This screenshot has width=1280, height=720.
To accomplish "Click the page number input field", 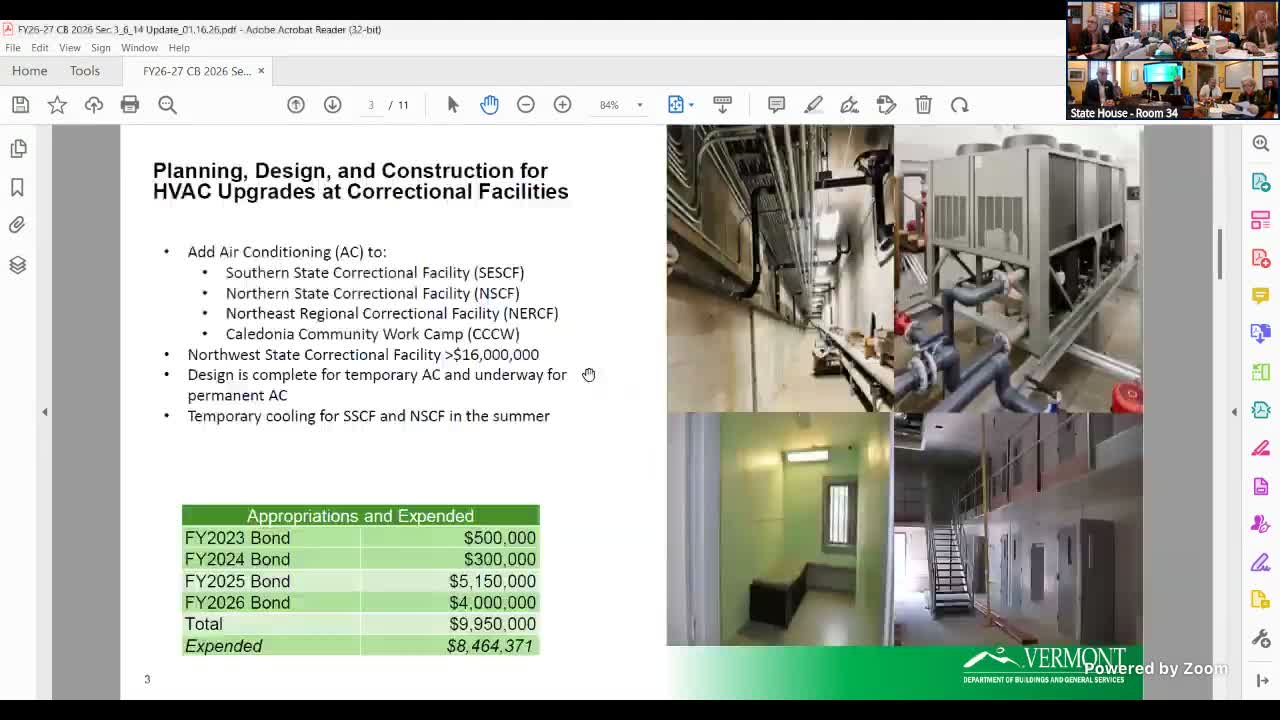I will [x=371, y=105].
